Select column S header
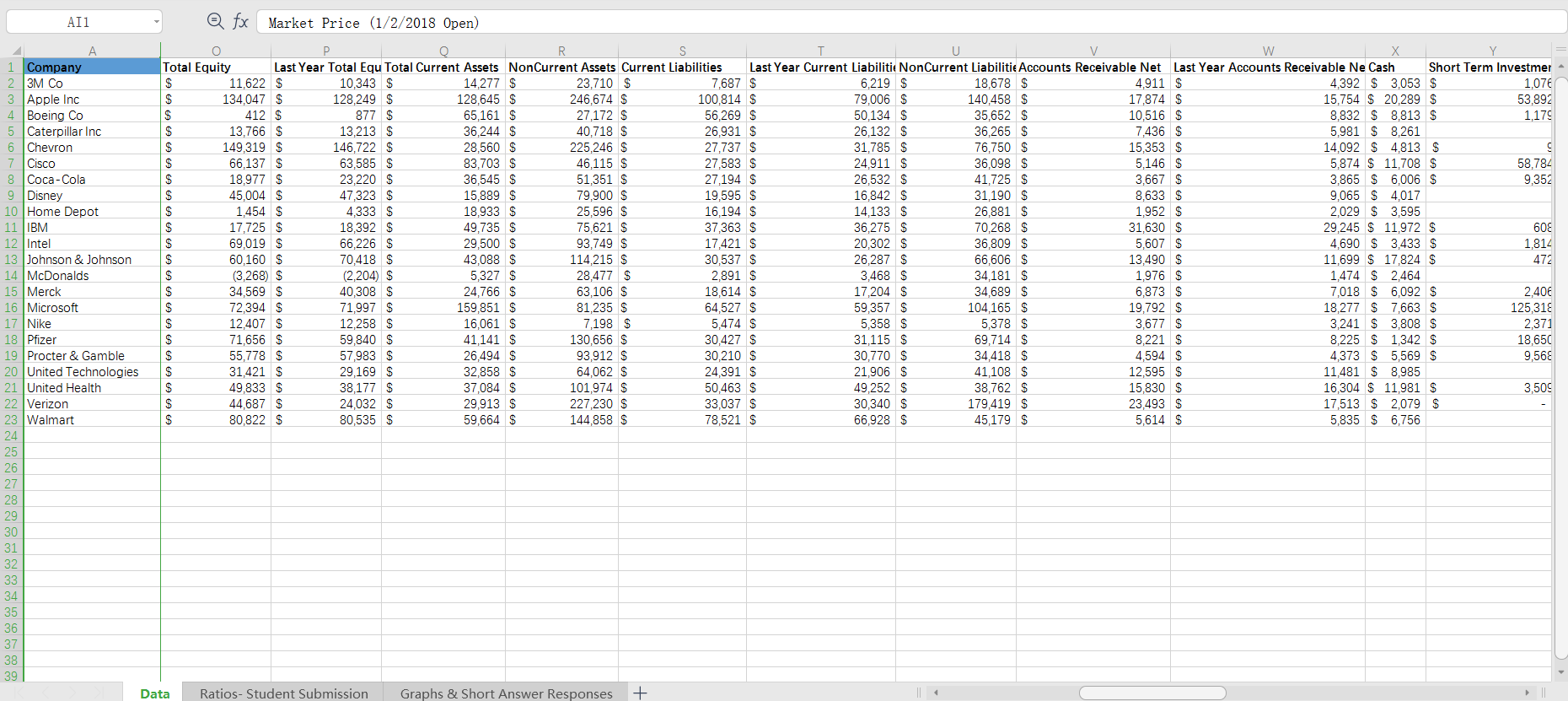This screenshot has width=1568, height=701. 682,51
